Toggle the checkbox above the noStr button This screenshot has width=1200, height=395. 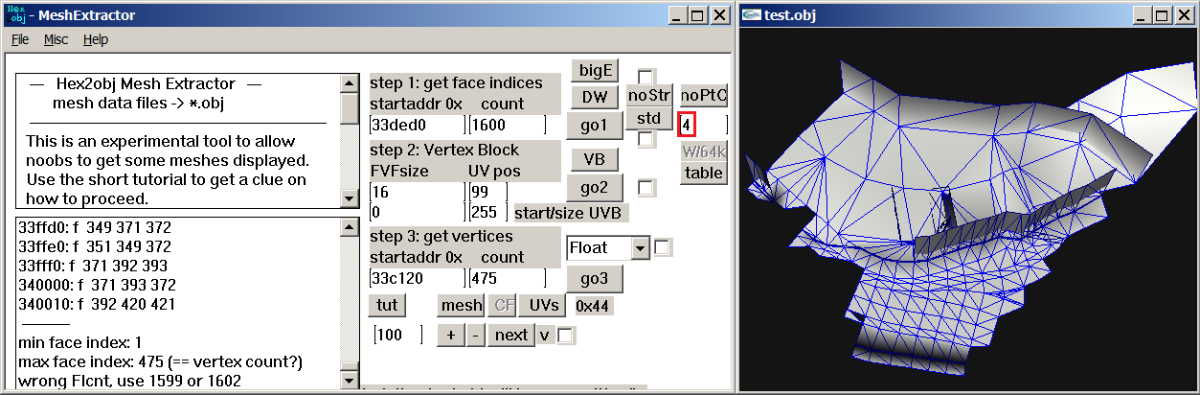click(646, 76)
